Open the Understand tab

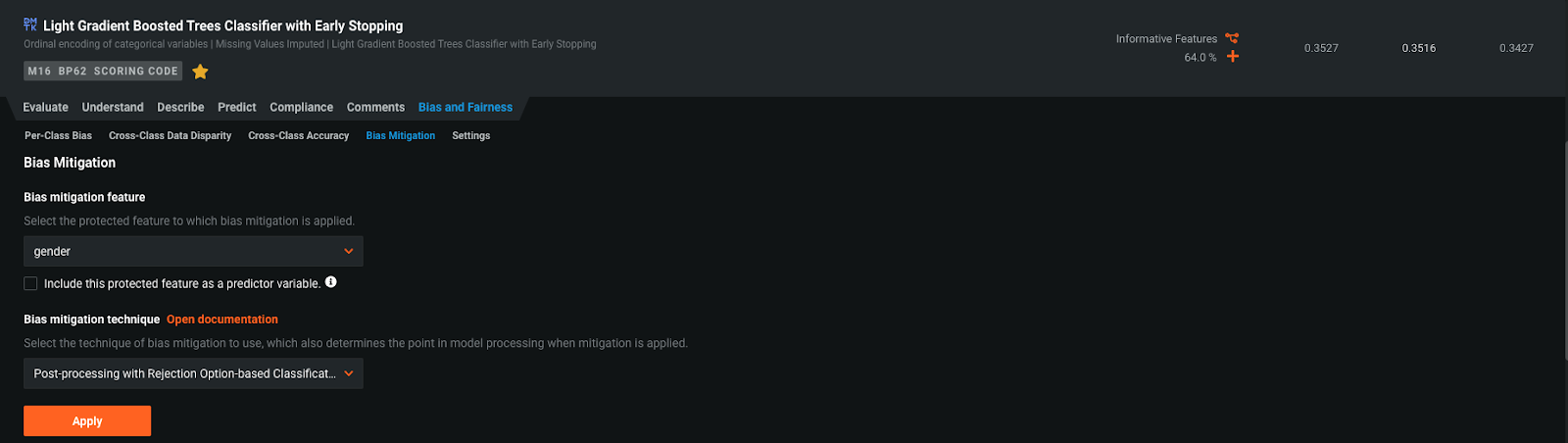click(x=113, y=107)
